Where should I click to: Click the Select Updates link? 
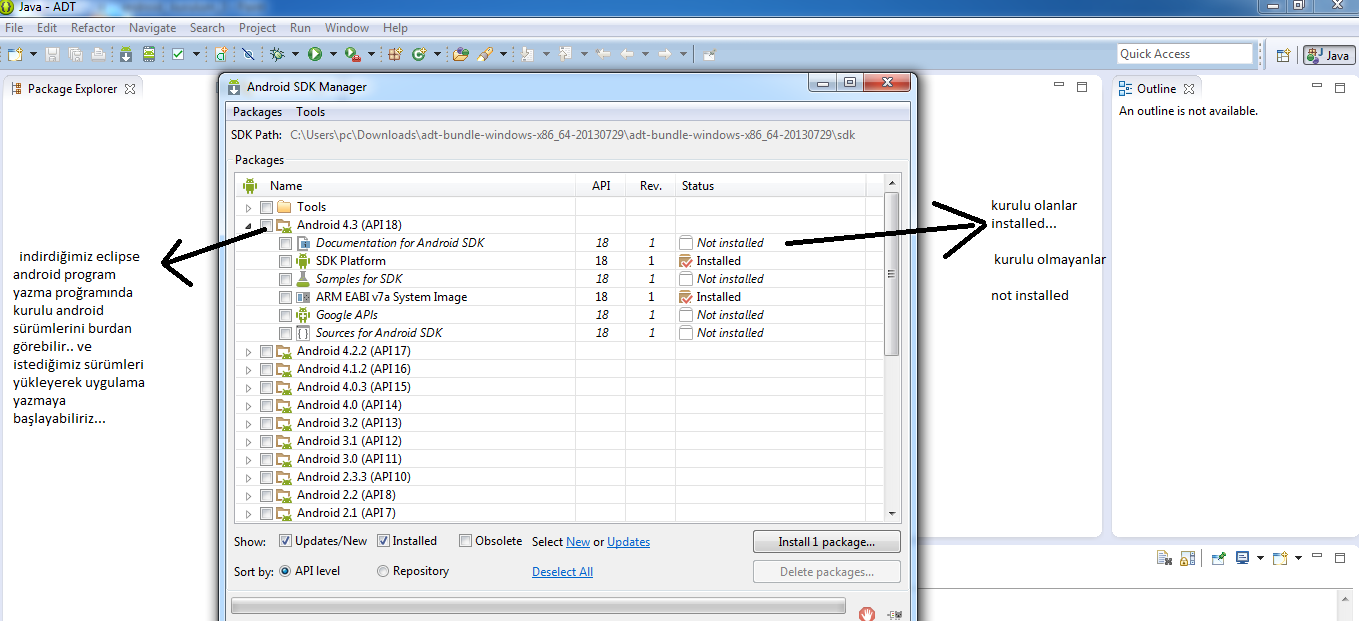(628, 542)
